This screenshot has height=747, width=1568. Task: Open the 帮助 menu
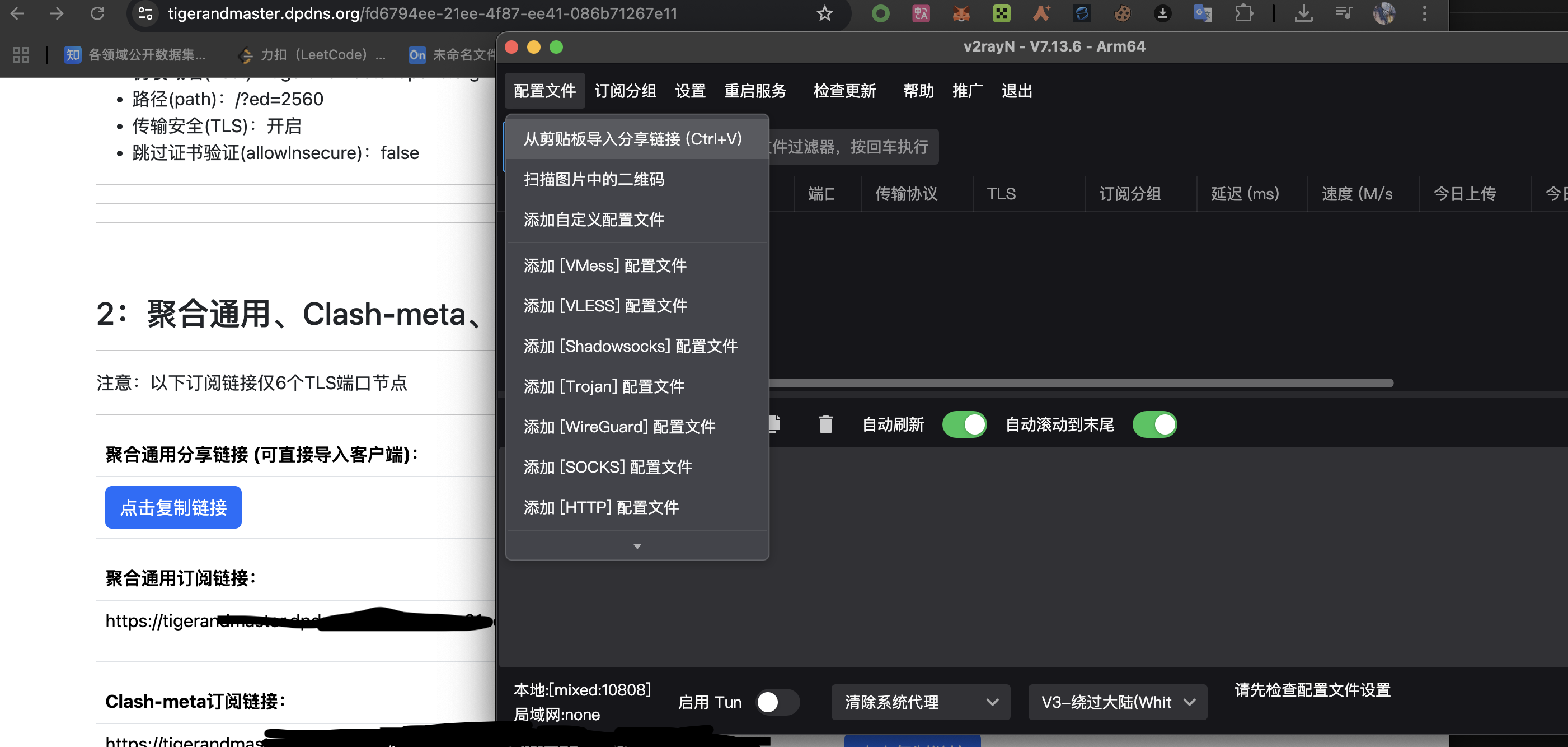(918, 91)
